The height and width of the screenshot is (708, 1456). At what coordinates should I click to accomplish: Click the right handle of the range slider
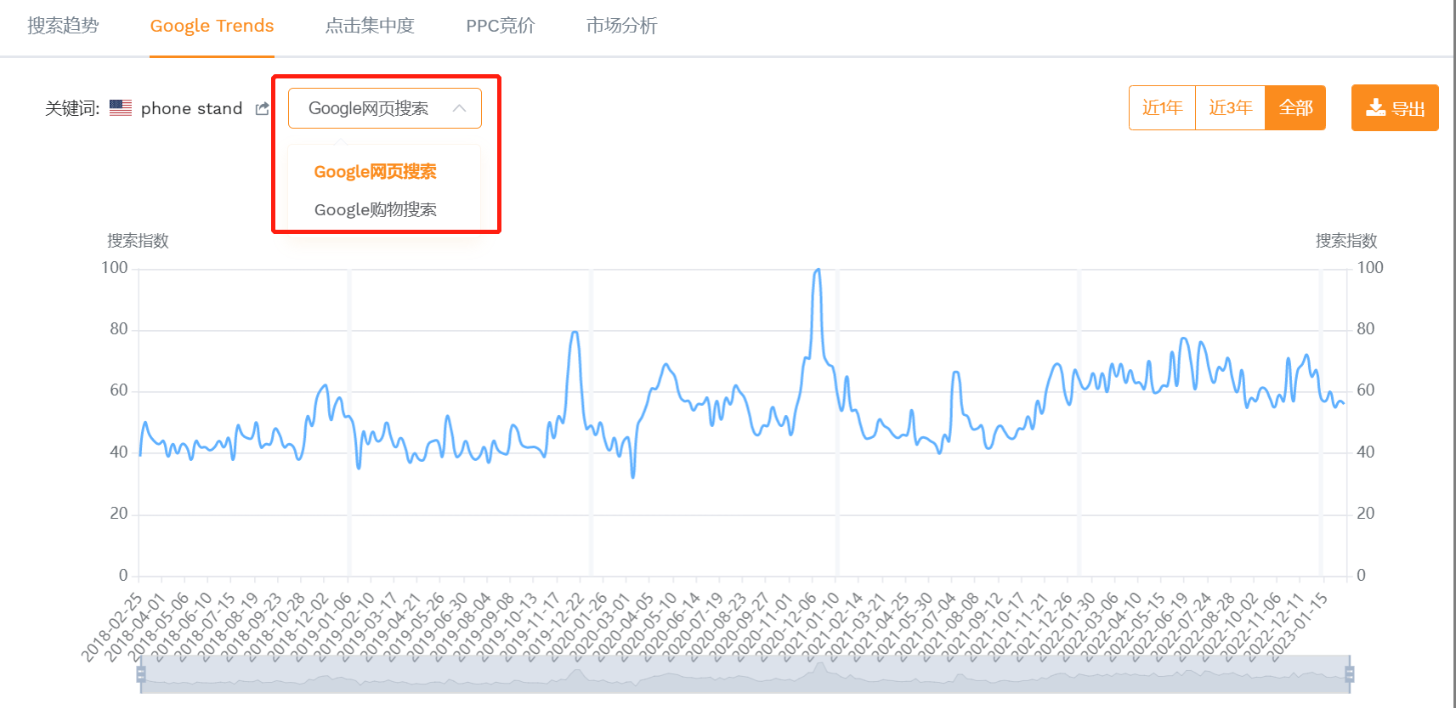pos(1349,675)
